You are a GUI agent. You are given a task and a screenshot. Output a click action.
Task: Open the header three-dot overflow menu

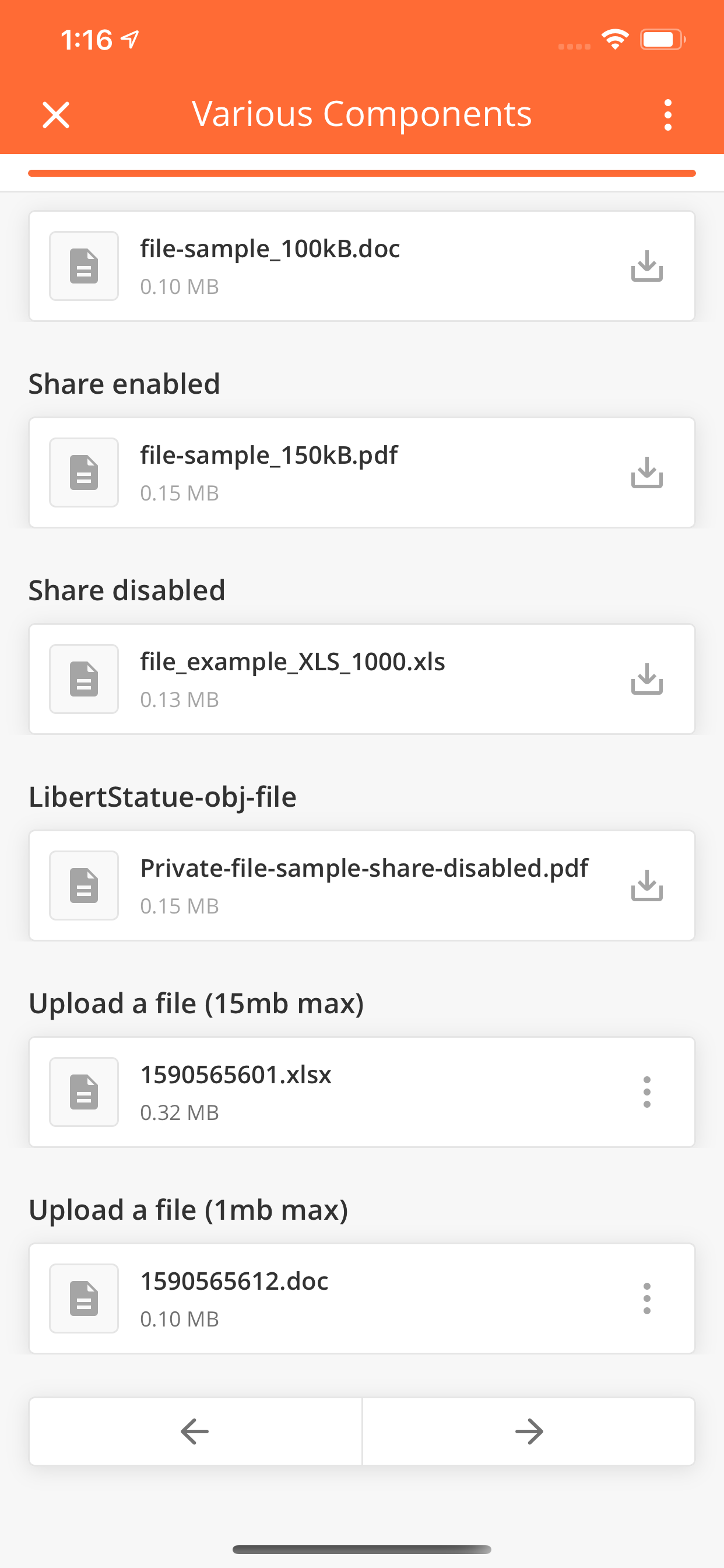point(667,114)
